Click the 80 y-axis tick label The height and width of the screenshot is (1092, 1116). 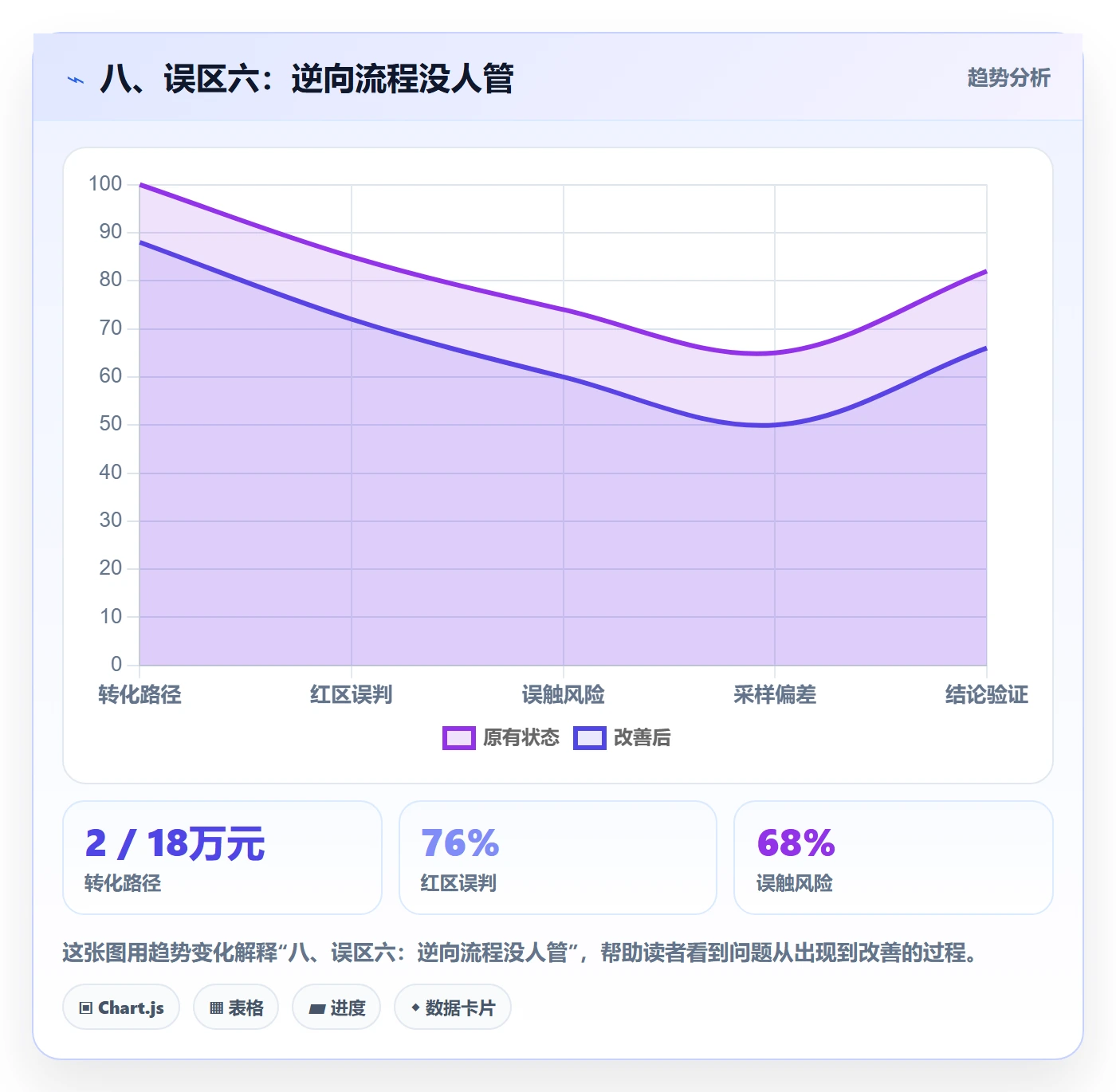(x=111, y=280)
